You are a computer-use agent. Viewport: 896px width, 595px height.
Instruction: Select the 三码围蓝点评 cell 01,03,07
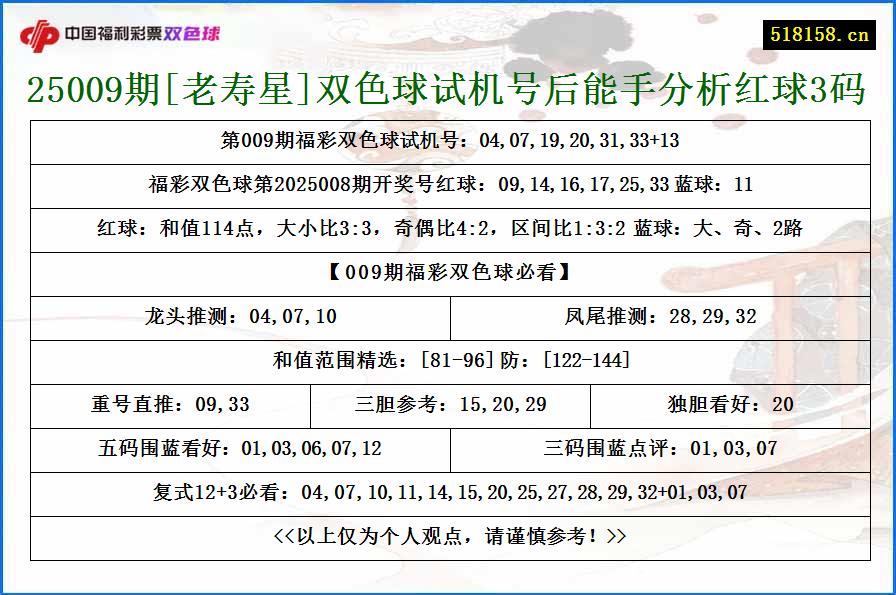click(x=660, y=448)
